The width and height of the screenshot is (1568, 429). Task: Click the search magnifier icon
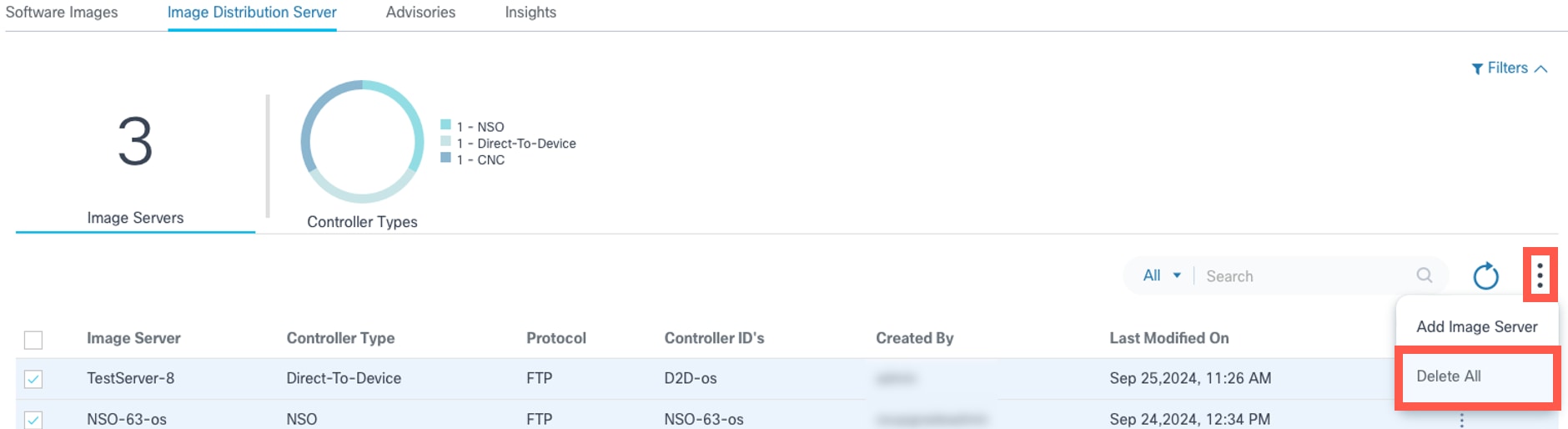(x=1425, y=275)
